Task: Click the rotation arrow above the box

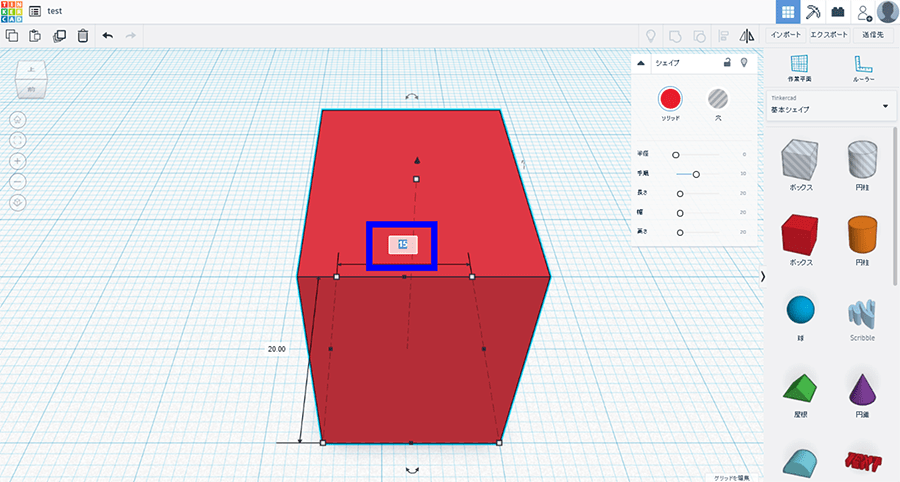Action: 412,97
